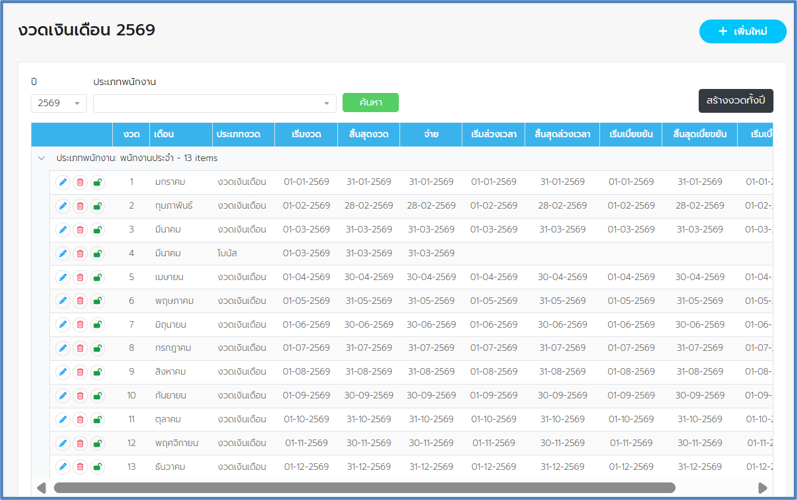Delete period 7 มิถุนายน trash icon
Screen dimensions: 797x500
pos(80,324)
